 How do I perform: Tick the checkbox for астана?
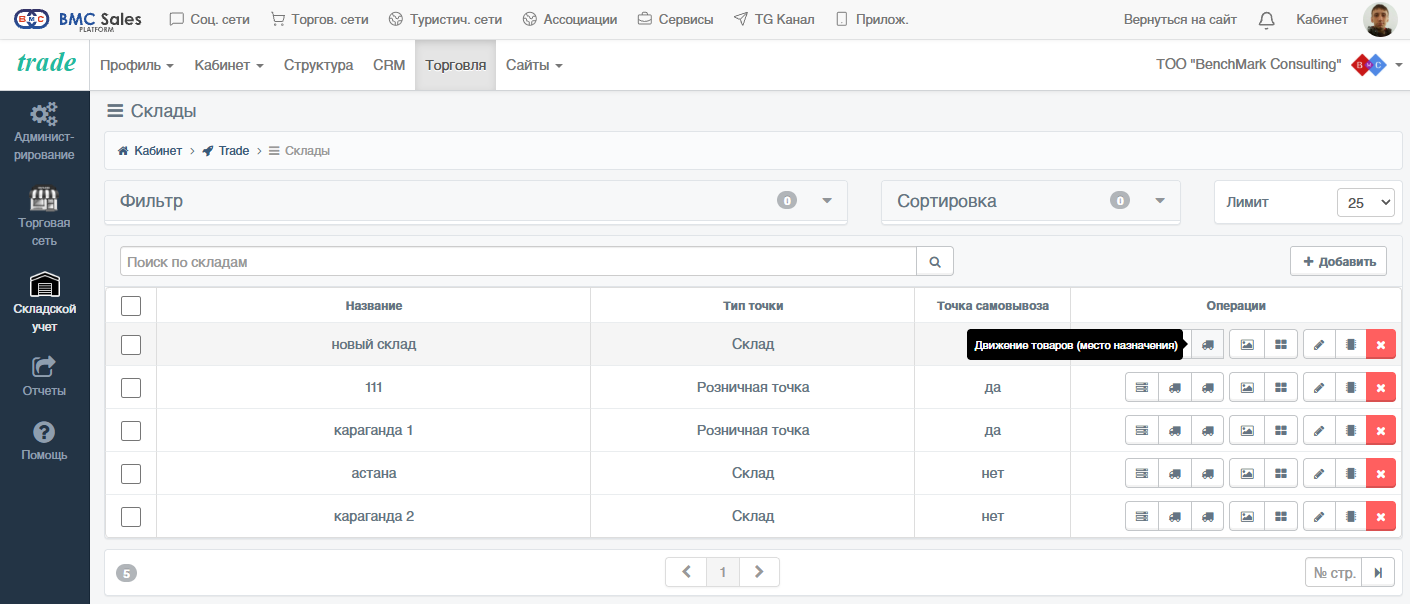[x=131, y=474]
